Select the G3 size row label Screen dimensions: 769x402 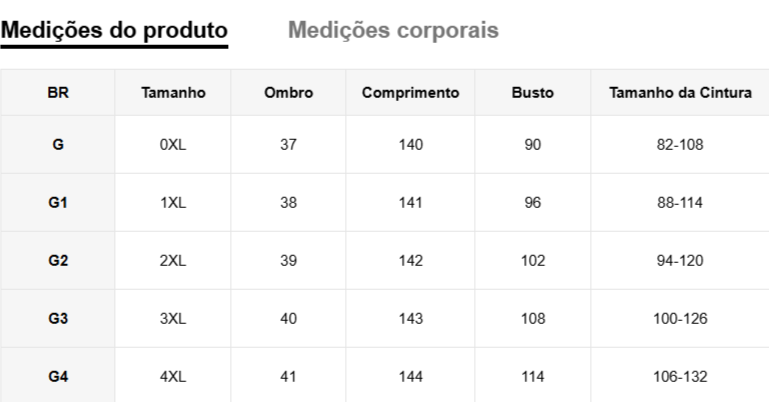[58, 319]
